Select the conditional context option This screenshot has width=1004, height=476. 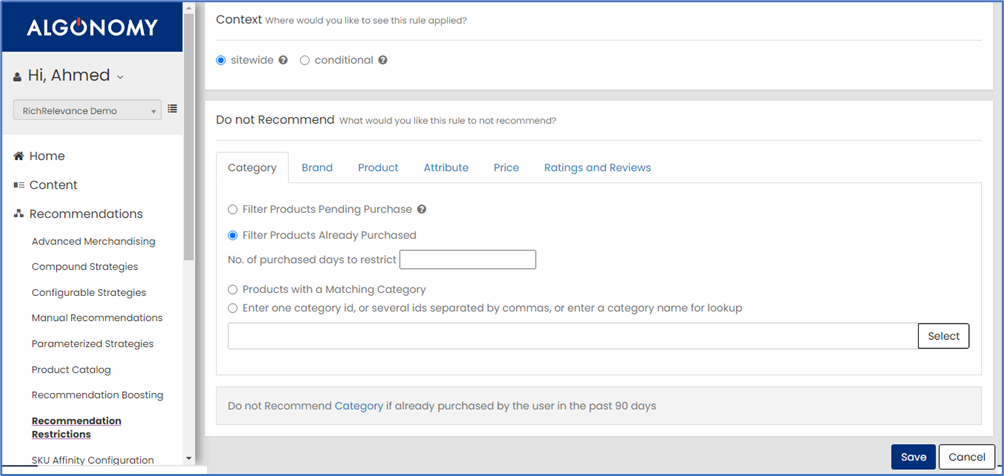tap(305, 60)
